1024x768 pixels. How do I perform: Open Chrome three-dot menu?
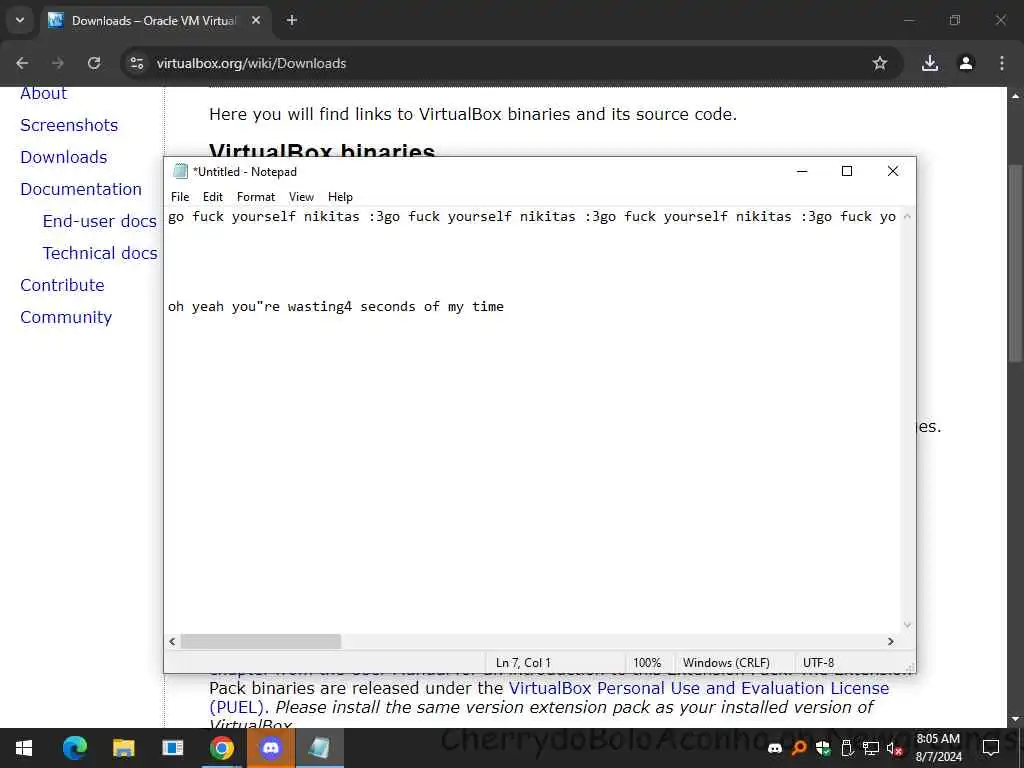pos(1002,63)
